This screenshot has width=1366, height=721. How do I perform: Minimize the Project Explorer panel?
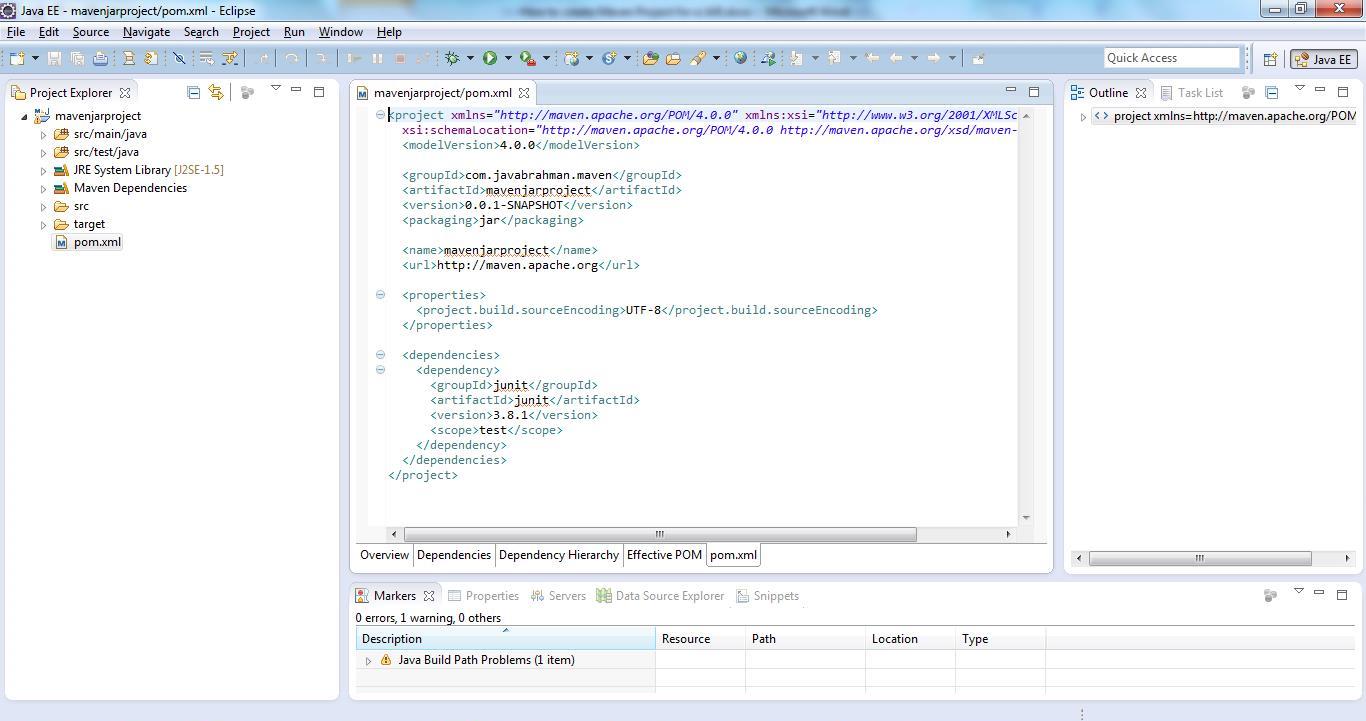296,91
